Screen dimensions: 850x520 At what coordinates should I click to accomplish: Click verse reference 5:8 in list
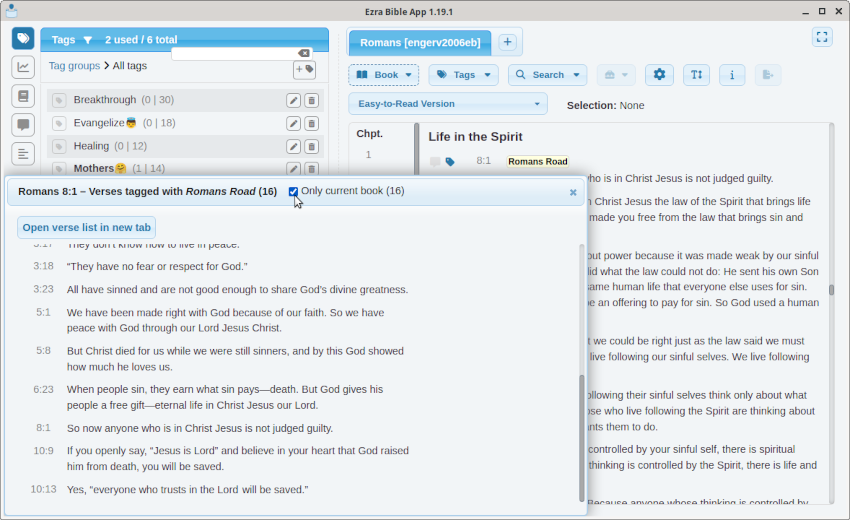(x=43, y=351)
